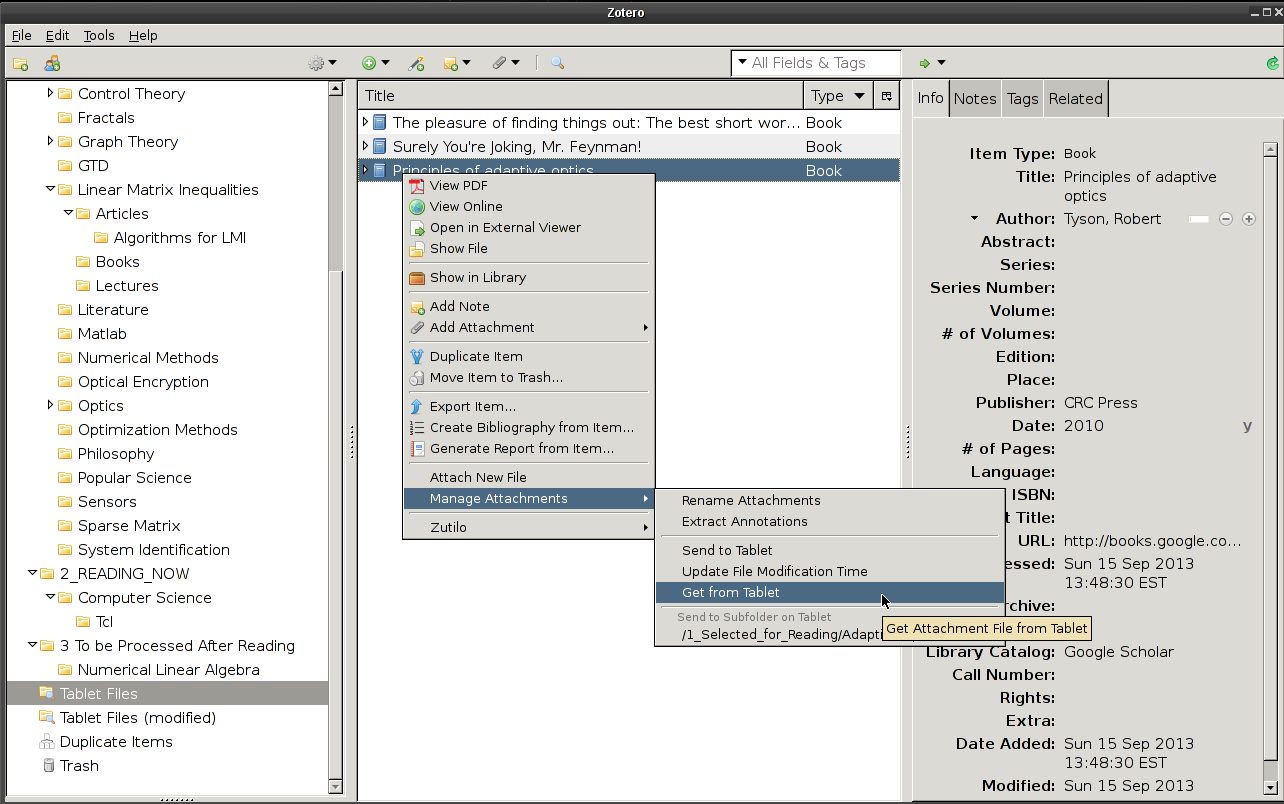Viewport: 1284px width, 804px height.
Task: Switch to the Tags tab
Action: coord(1022,99)
